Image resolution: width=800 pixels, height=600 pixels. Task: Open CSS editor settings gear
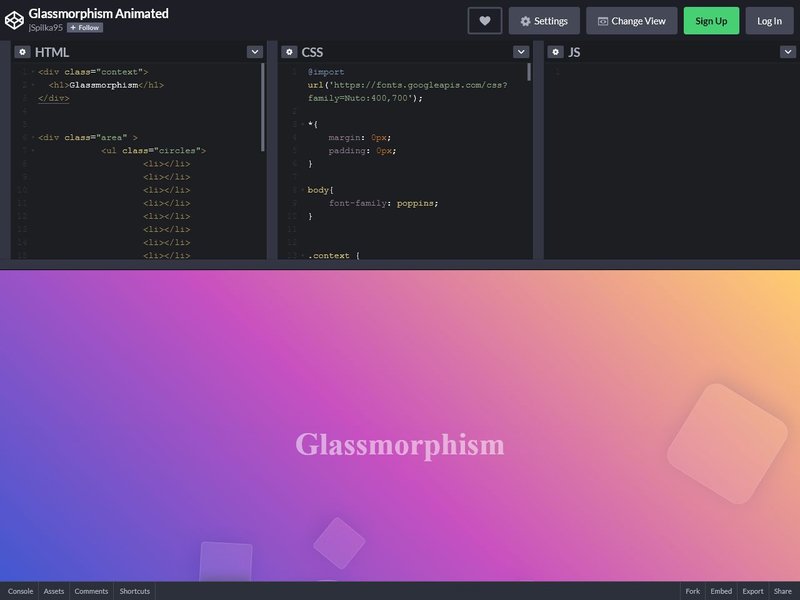point(289,52)
